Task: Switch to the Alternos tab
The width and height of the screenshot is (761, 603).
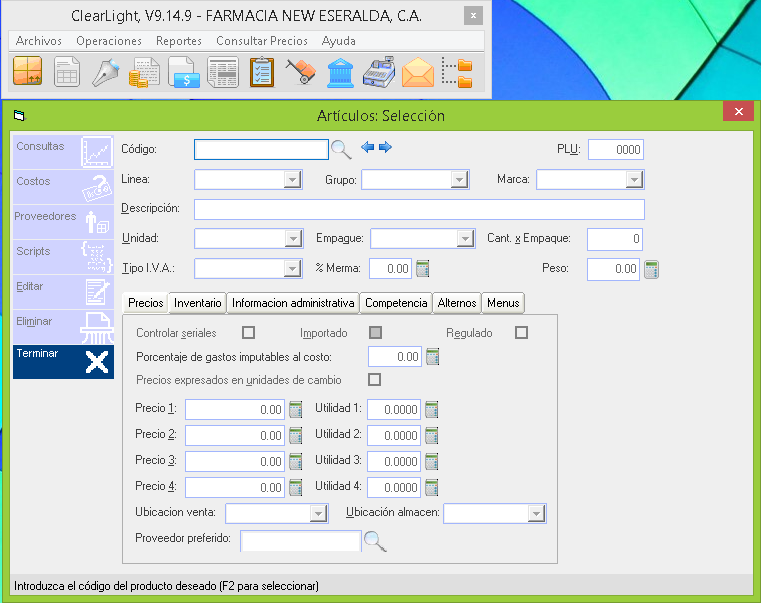Action: click(x=457, y=303)
